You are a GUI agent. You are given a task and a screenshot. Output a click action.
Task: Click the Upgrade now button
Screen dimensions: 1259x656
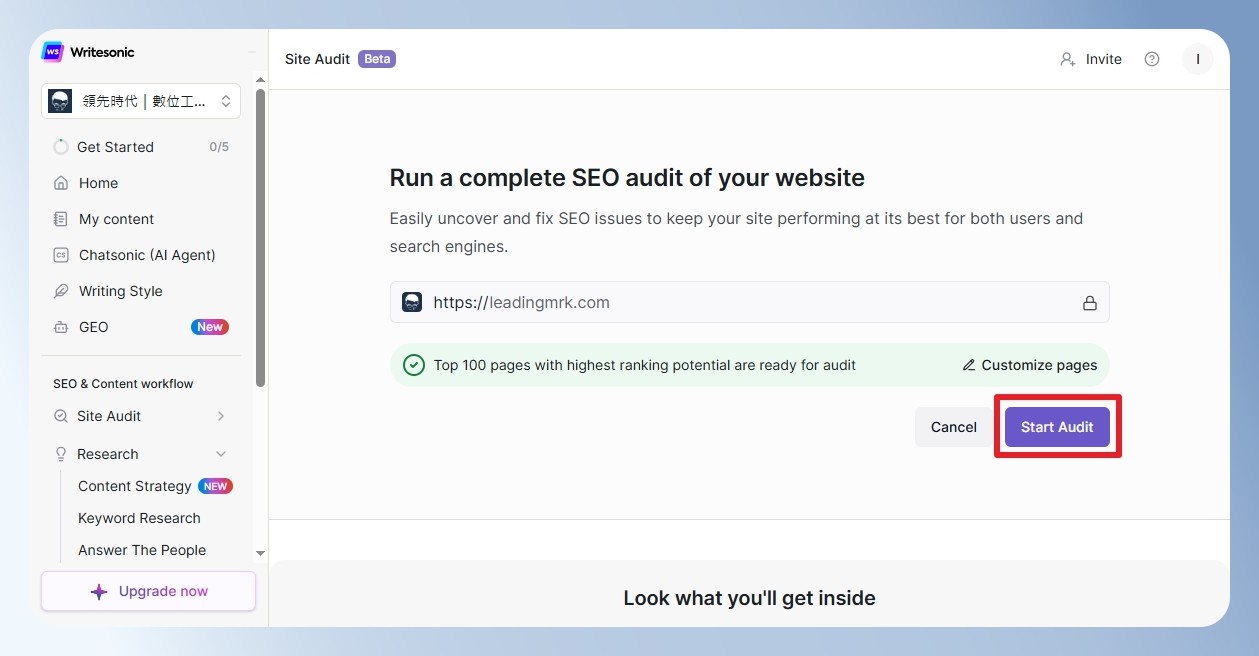[148, 591]
